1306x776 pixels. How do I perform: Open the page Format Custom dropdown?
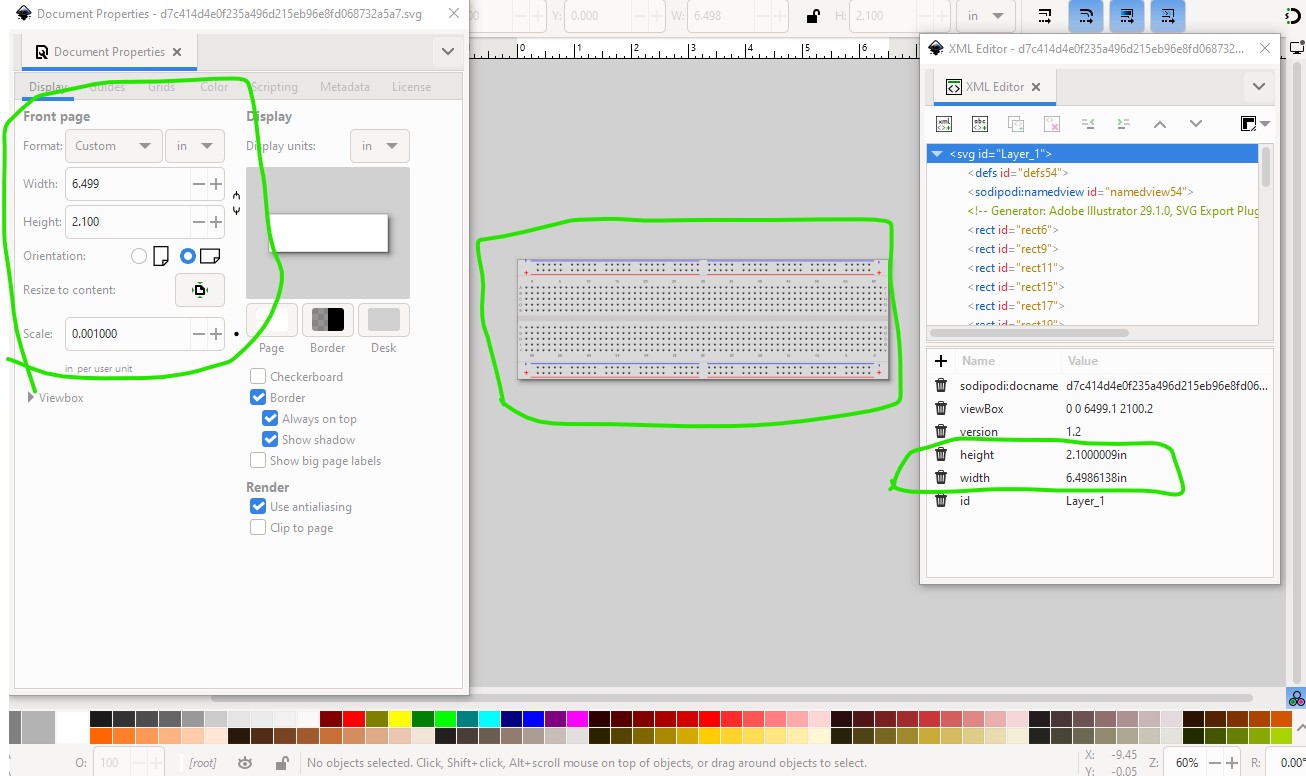pos(114,146)
